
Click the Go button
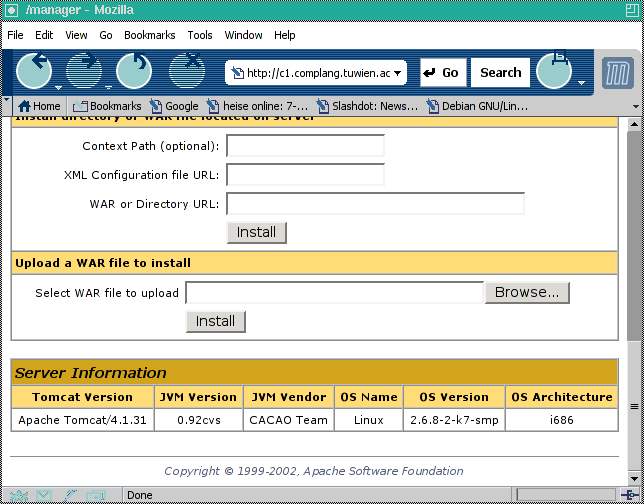click(x=443, y=73)
